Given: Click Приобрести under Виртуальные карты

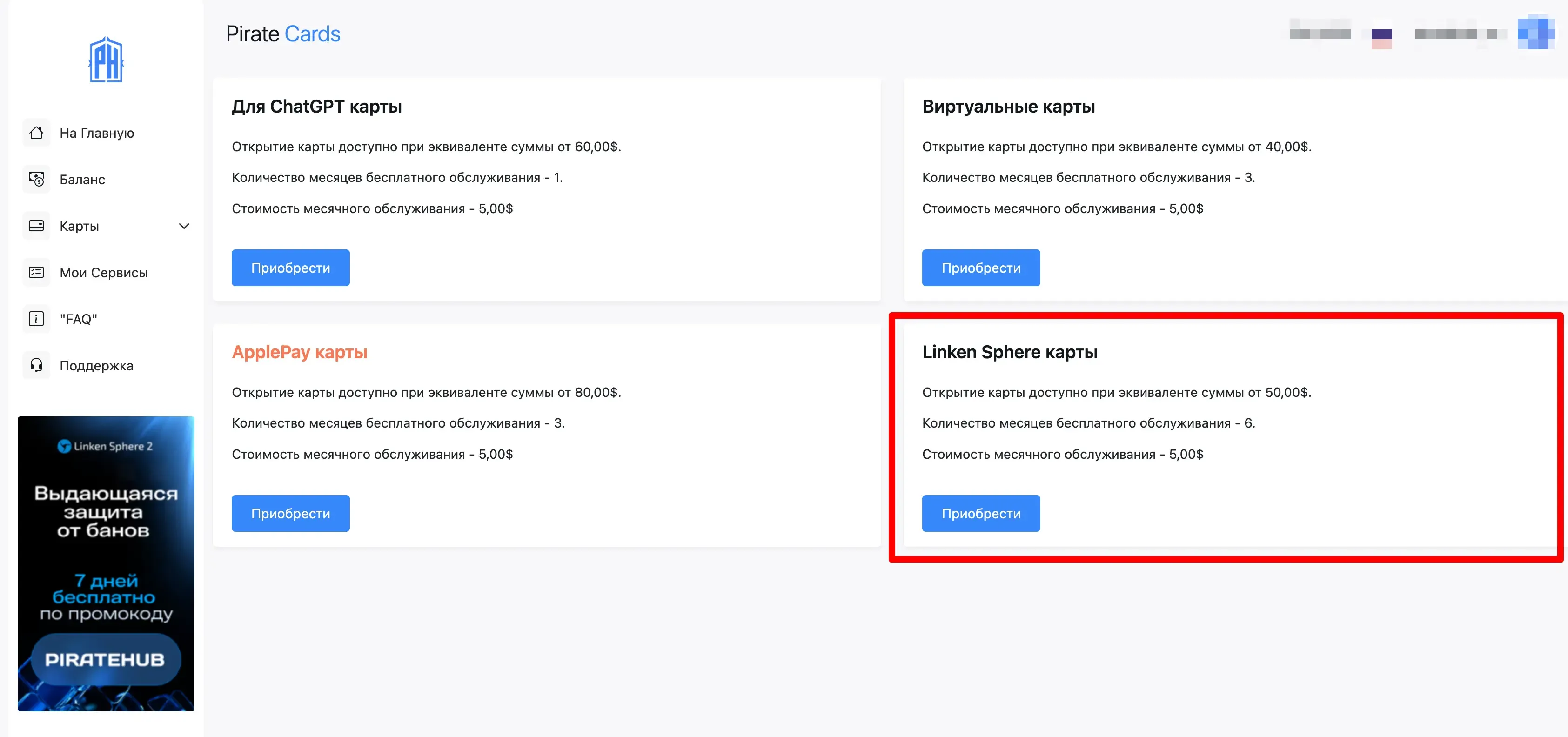Looking at the screenshot, I should (981, 268).
